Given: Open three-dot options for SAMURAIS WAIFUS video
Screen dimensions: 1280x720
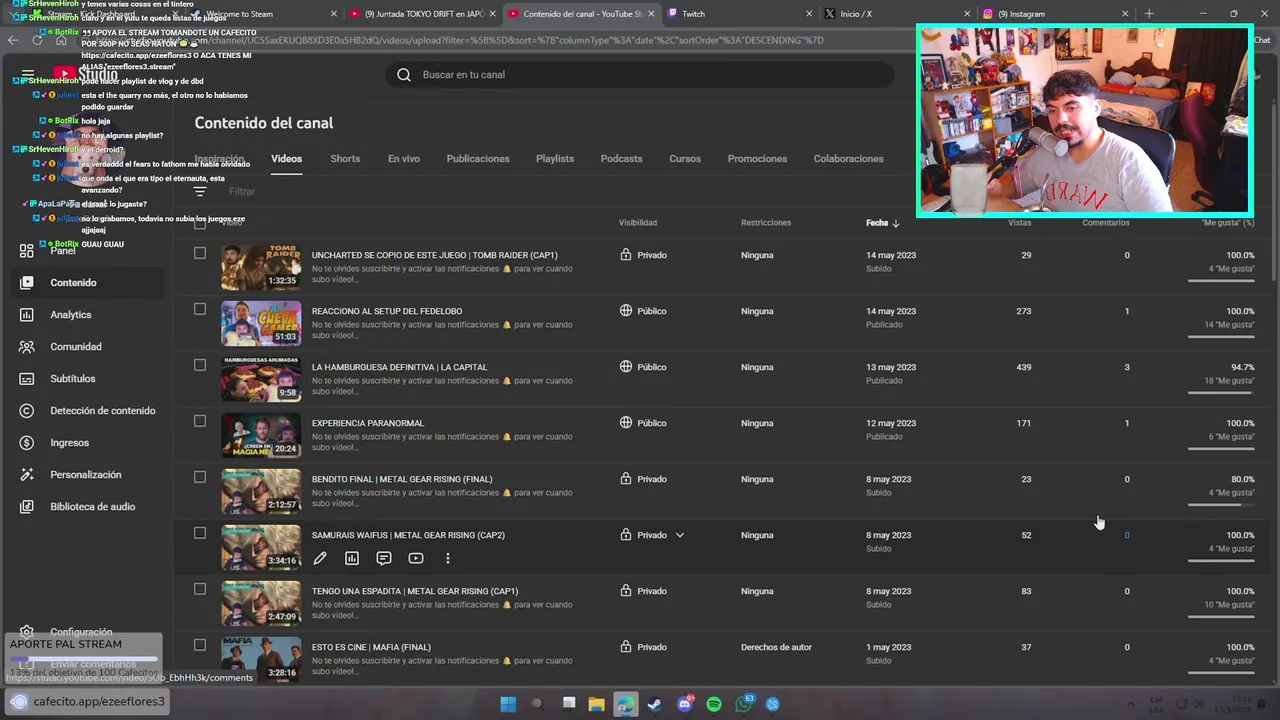Looking at the screenshot, I should point(448,559).
